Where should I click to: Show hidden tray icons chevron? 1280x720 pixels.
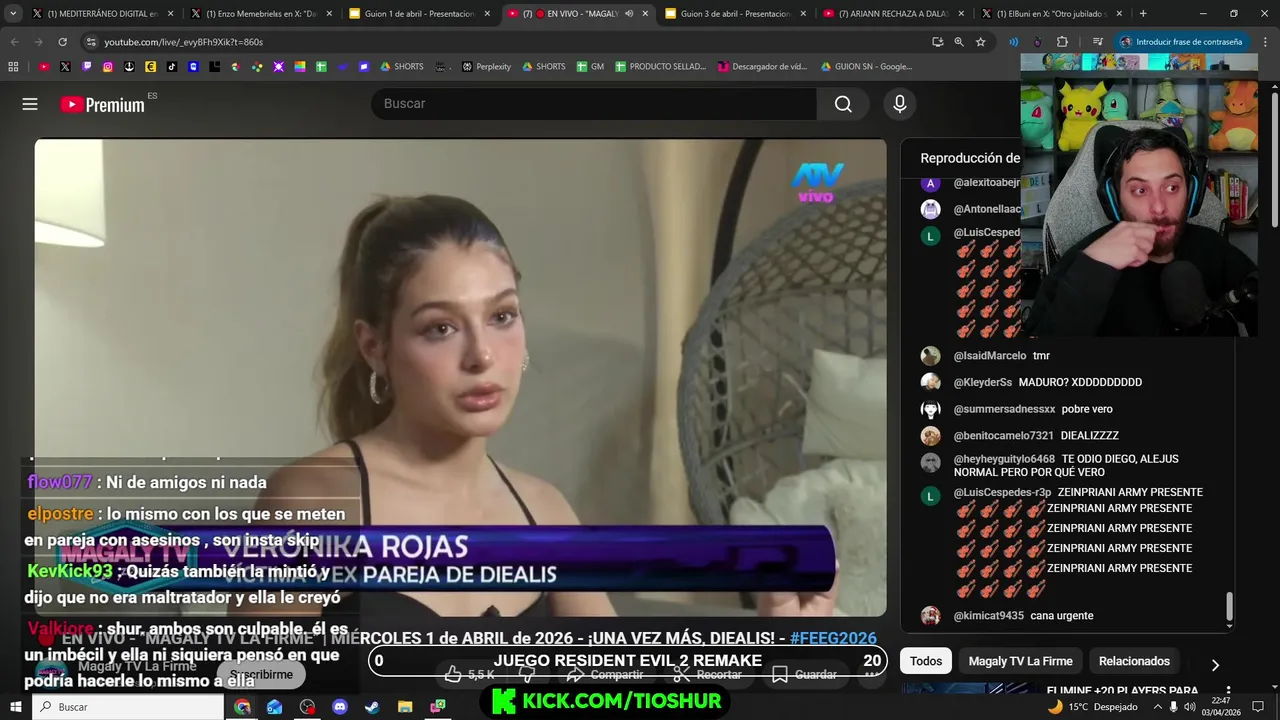(1157, 707)
